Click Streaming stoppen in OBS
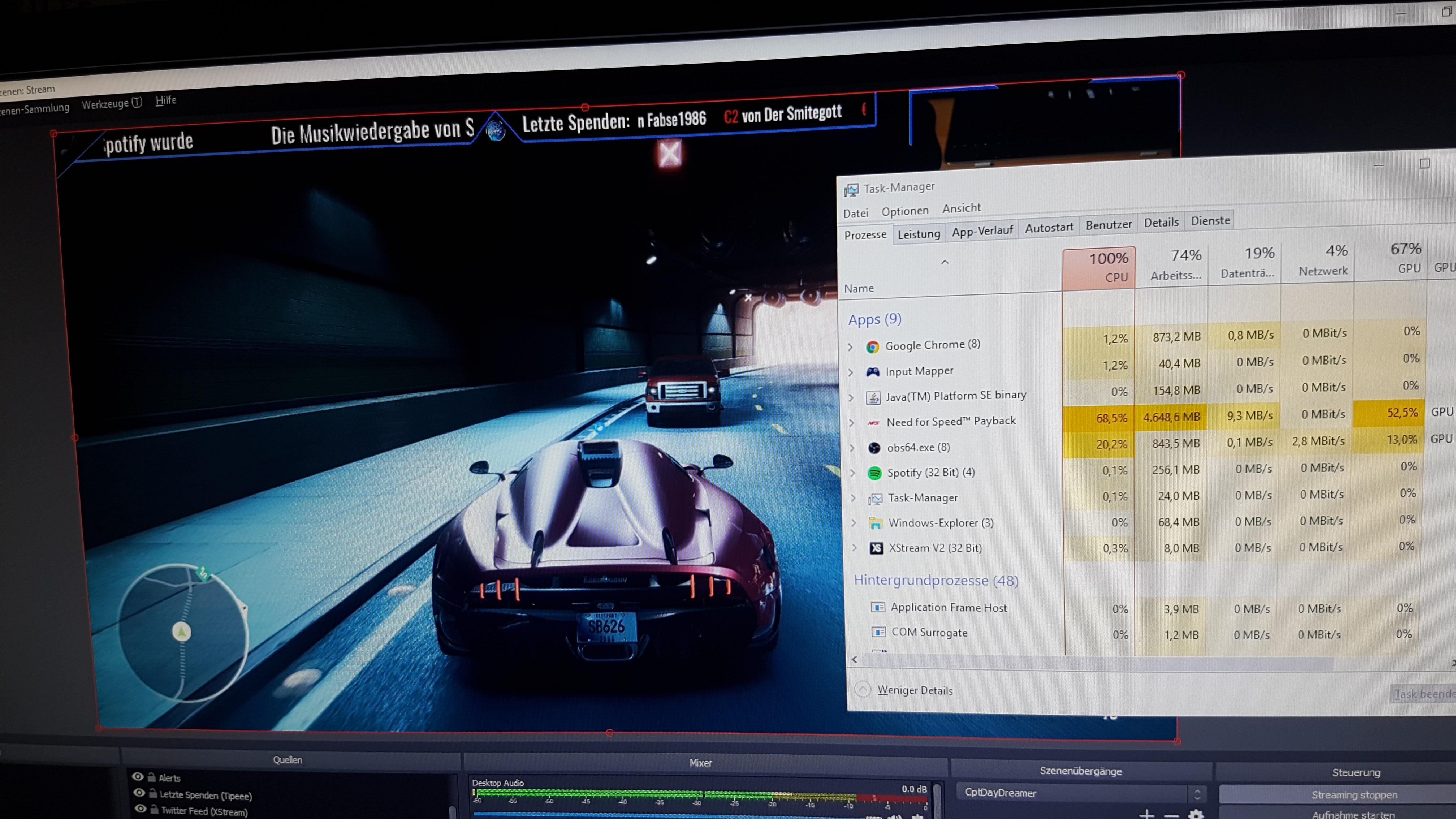Screen dimensions: 1456x819 pyautogui.click(x=1337, y=795)
